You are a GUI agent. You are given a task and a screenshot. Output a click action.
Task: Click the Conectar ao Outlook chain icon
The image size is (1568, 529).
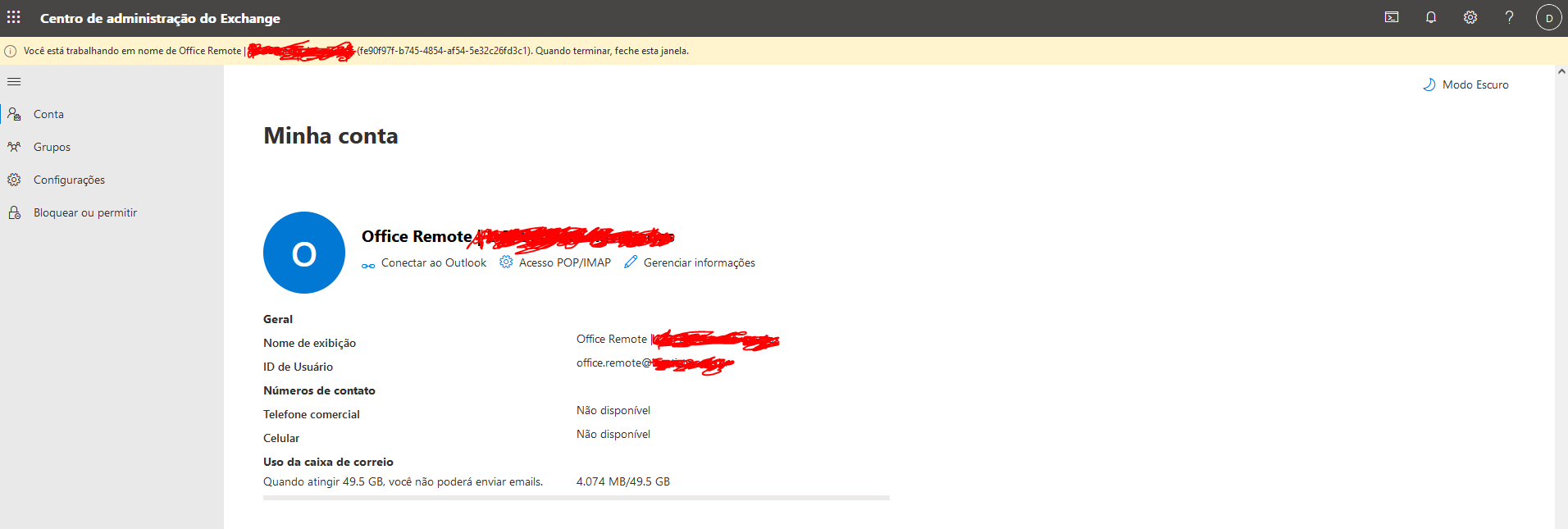368,265
